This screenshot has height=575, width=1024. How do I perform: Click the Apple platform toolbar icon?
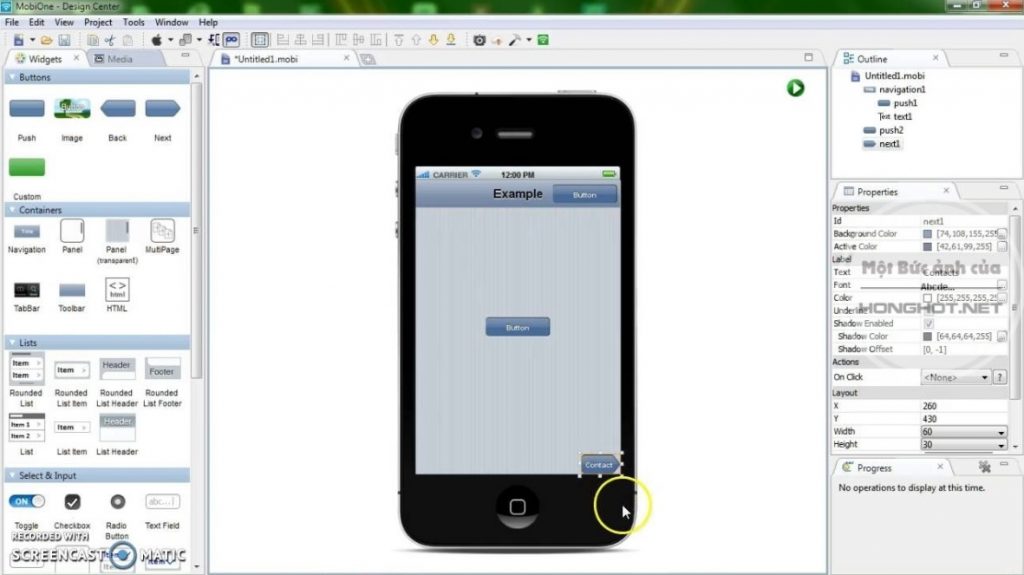pyautogui.click(x=157, y=41)
